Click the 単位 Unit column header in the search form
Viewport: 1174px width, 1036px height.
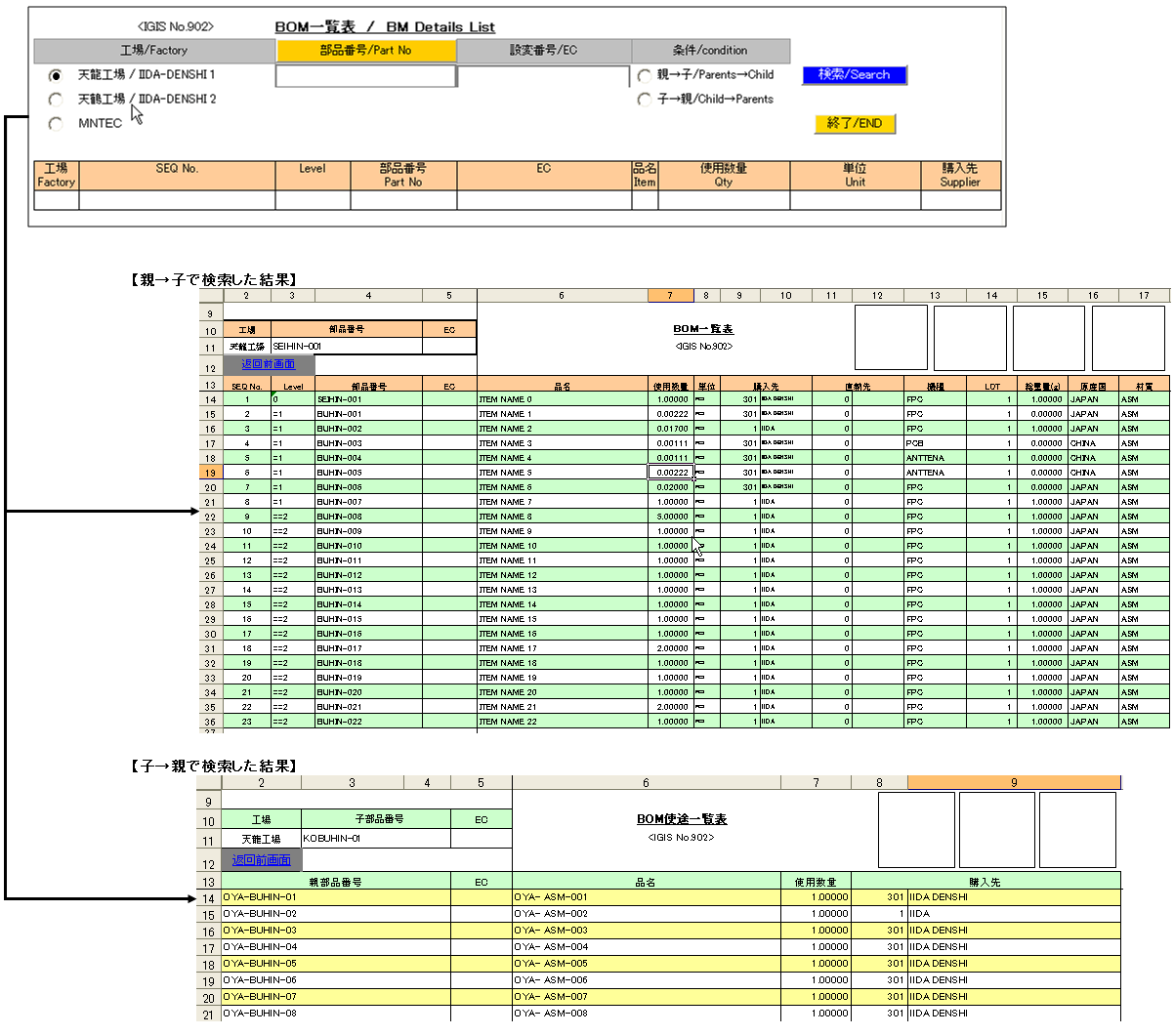[855, 175]
